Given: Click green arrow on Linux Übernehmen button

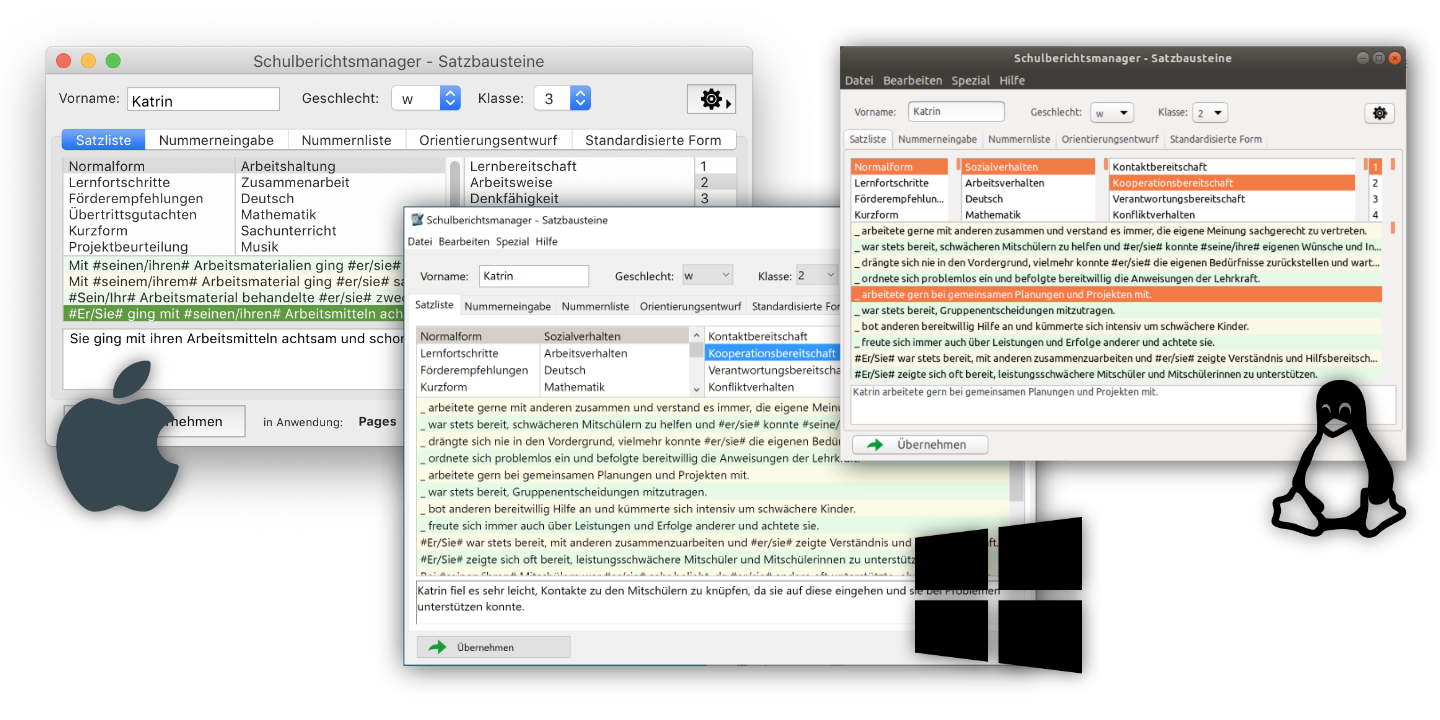Looking at the screenshot, I should point(875,444).
